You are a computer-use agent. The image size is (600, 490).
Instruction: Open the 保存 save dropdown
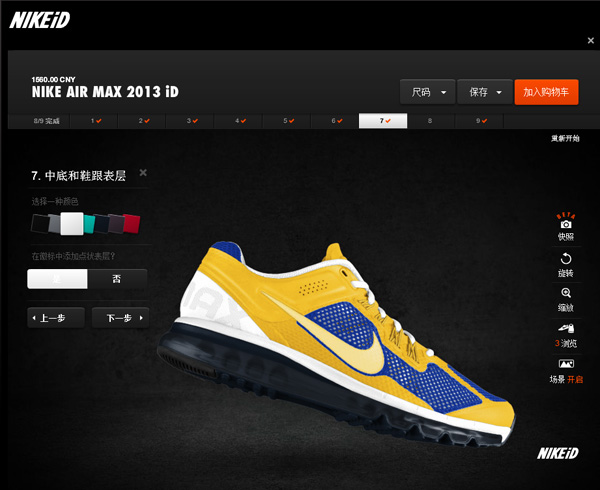485,92
